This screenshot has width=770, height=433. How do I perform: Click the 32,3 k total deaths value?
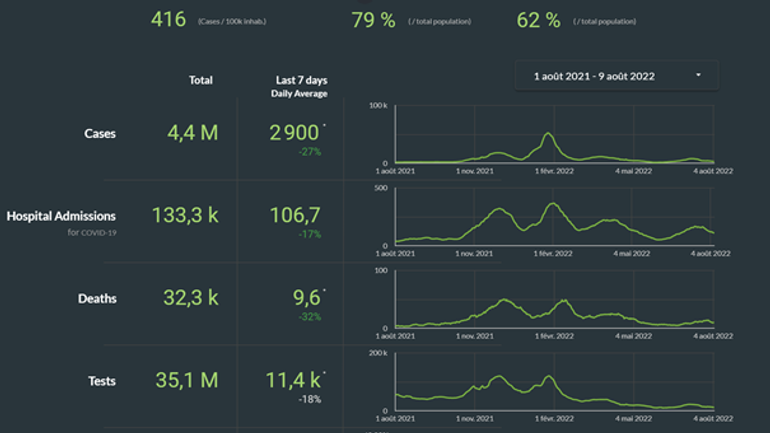185,298
